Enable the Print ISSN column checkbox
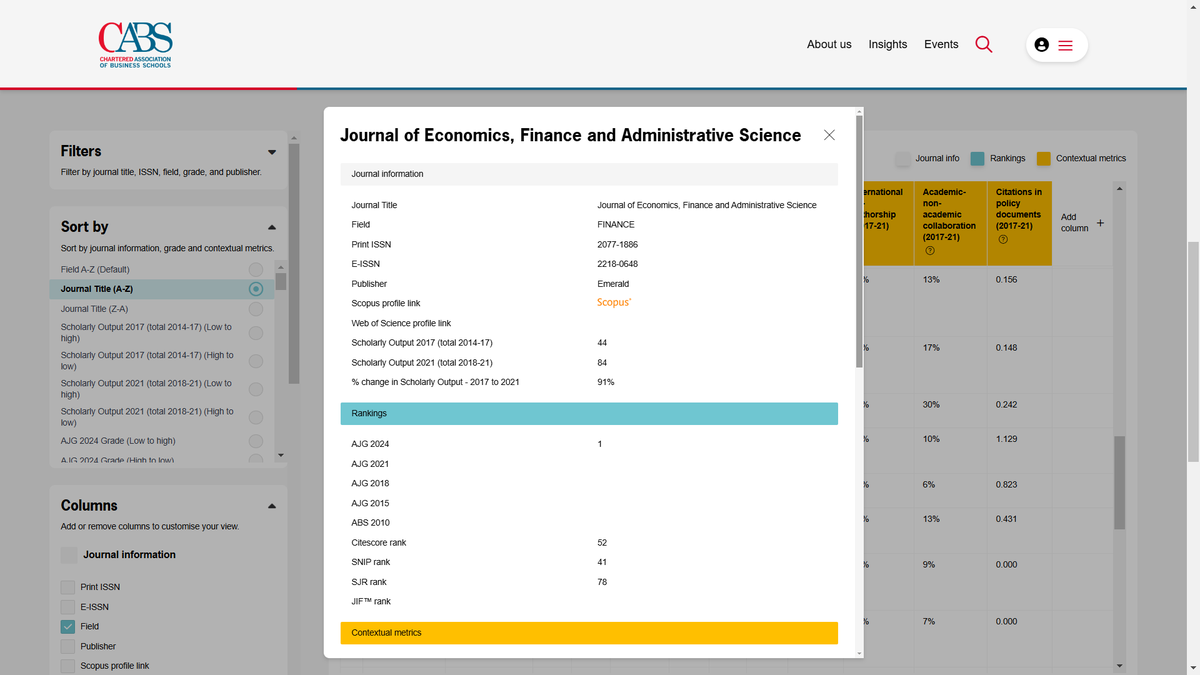 (x=67, y=587)
